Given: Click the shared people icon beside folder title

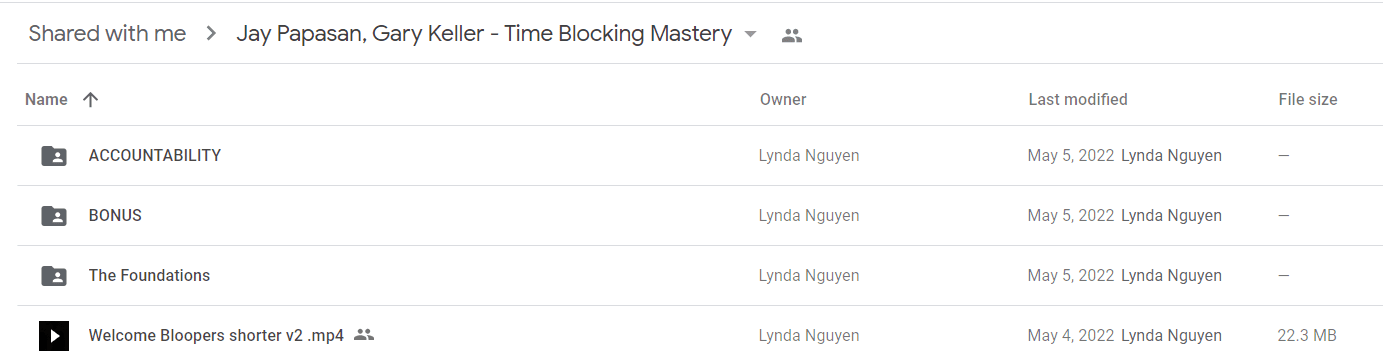Looking at the screenshot, I should 792,35.
